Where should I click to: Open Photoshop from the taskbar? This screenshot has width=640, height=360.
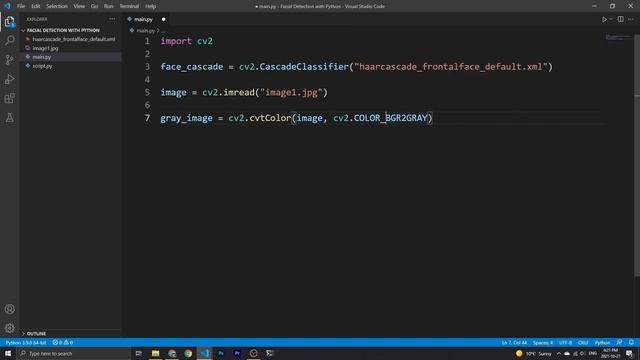[221, 353]
